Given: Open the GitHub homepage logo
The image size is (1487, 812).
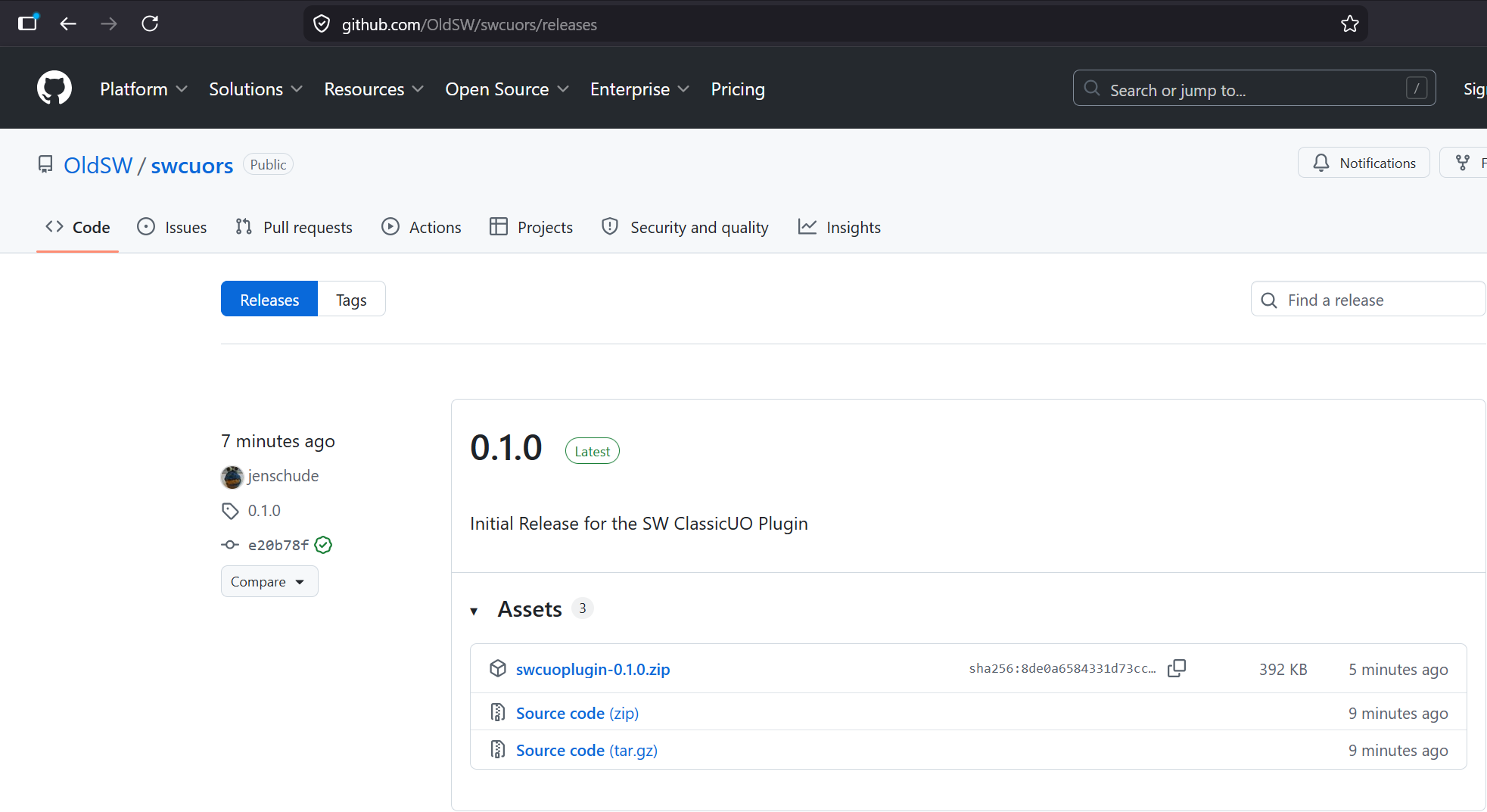Looking at the screenshot, I should tap(54, 89).
